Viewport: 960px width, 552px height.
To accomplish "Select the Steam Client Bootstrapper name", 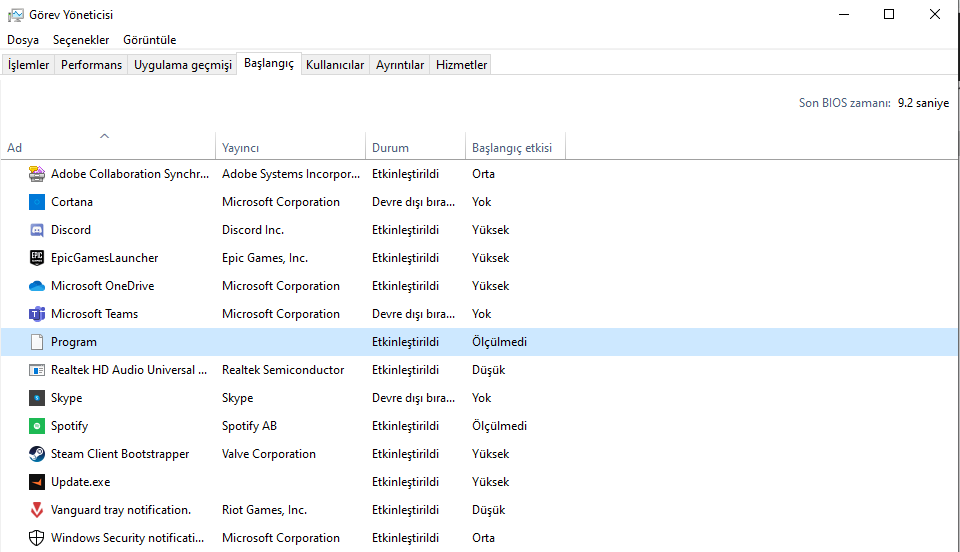I will click(120, 454).
